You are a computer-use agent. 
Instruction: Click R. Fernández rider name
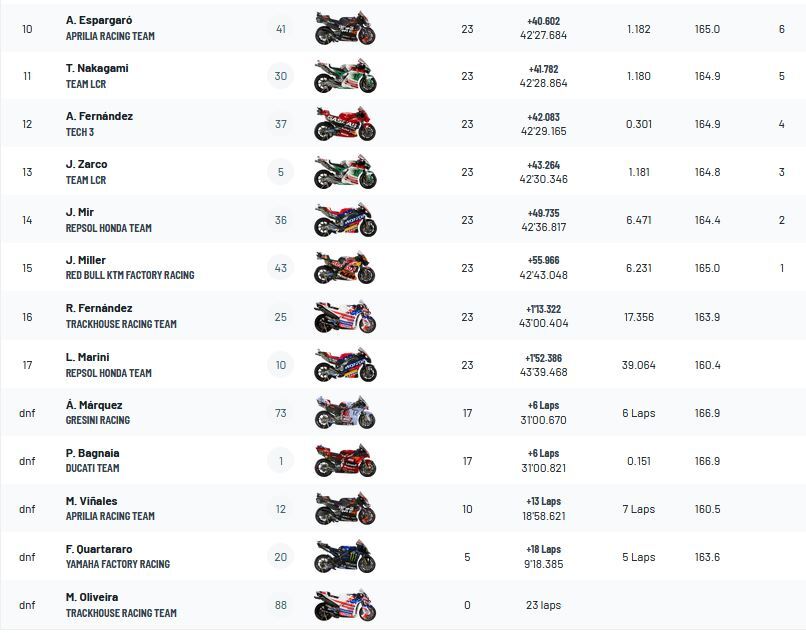coord(99,309)
